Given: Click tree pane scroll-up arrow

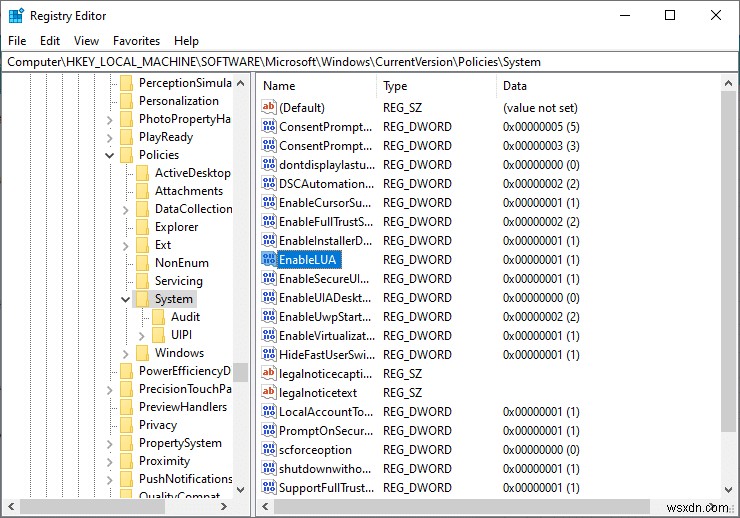Looking at the screenshot, I should (x=241, y=83).
